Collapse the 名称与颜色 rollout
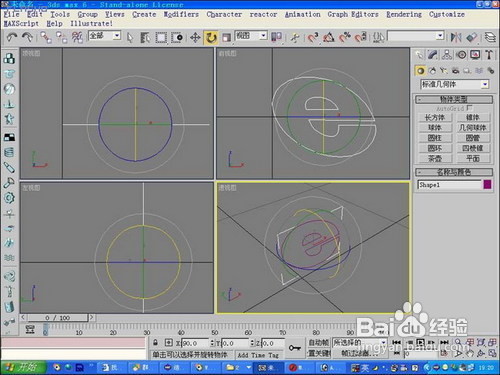Viewport: 500px width, 375px height. pyautogui.click(x=454, y=172)
